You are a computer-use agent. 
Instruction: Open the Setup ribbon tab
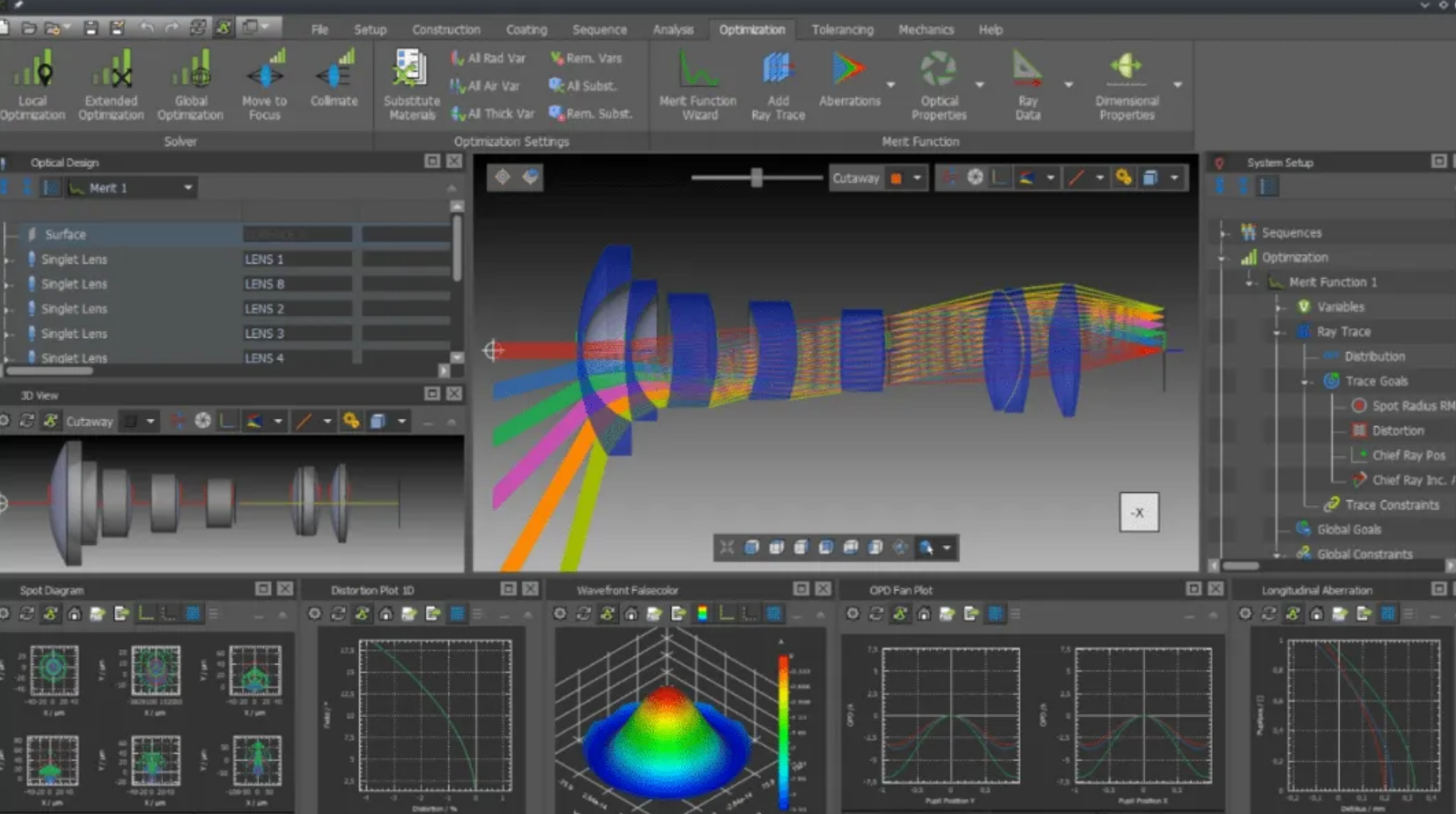(x=370, y=29)
